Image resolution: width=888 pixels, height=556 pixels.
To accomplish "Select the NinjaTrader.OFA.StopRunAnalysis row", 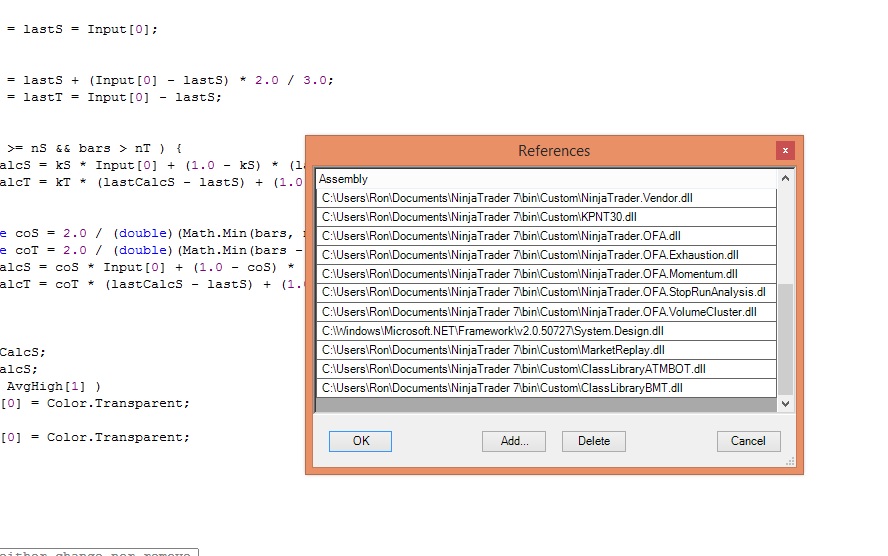I will pyautogui.click(x=546, y=293).
